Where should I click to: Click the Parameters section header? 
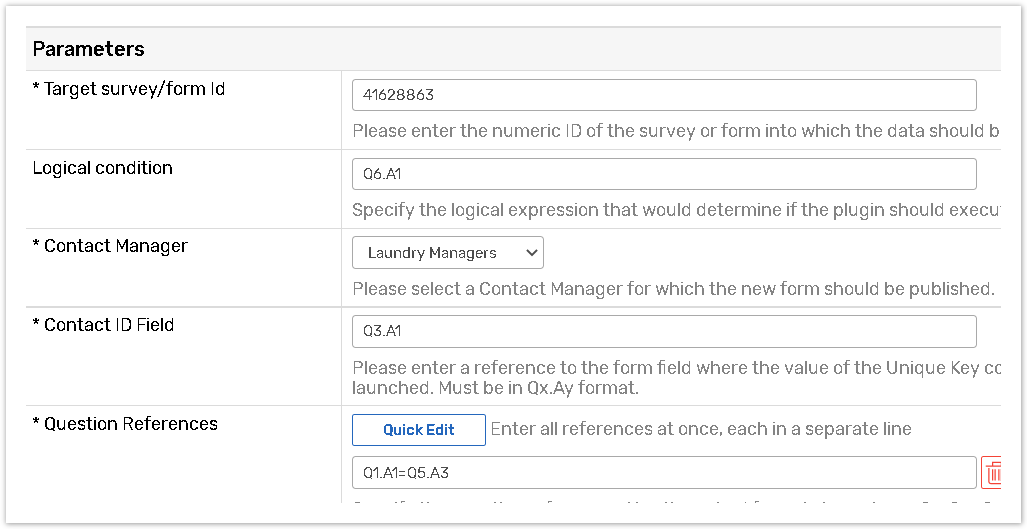88,49
